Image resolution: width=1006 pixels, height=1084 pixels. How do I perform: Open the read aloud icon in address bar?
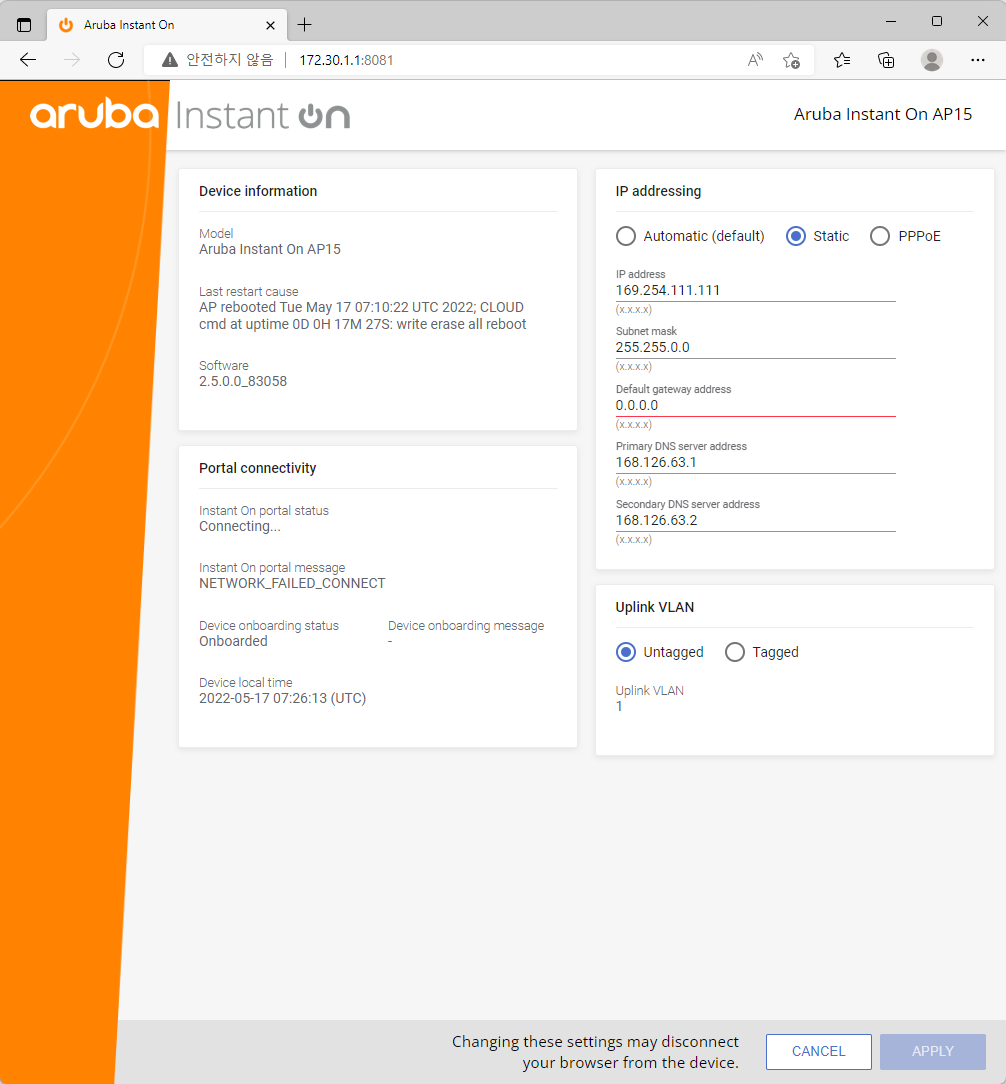tap(755, 60)
